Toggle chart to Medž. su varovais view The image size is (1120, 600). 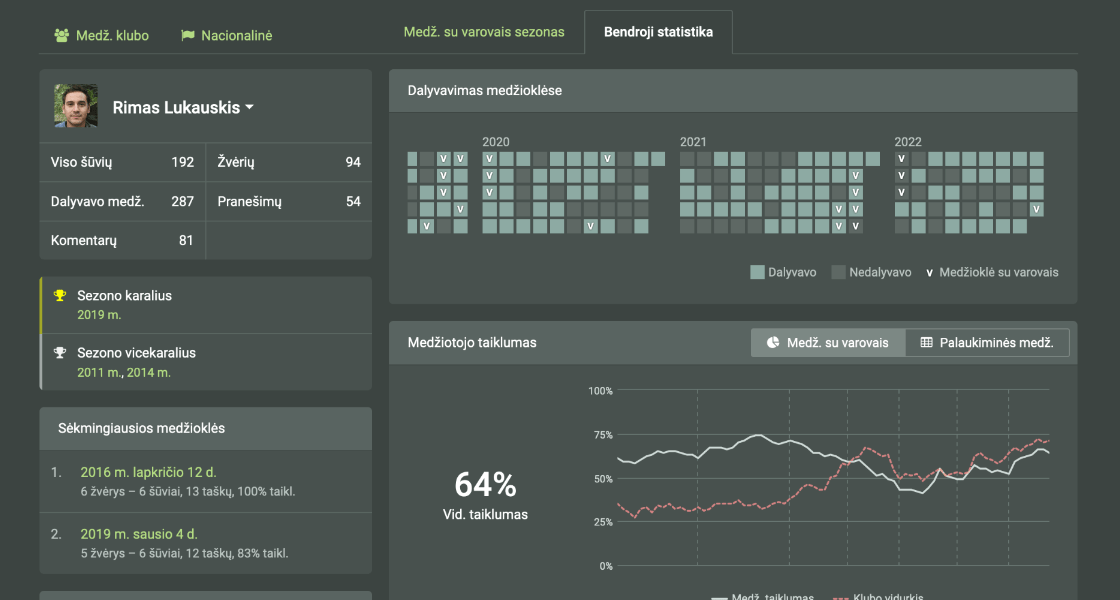(x=828, y=342)
